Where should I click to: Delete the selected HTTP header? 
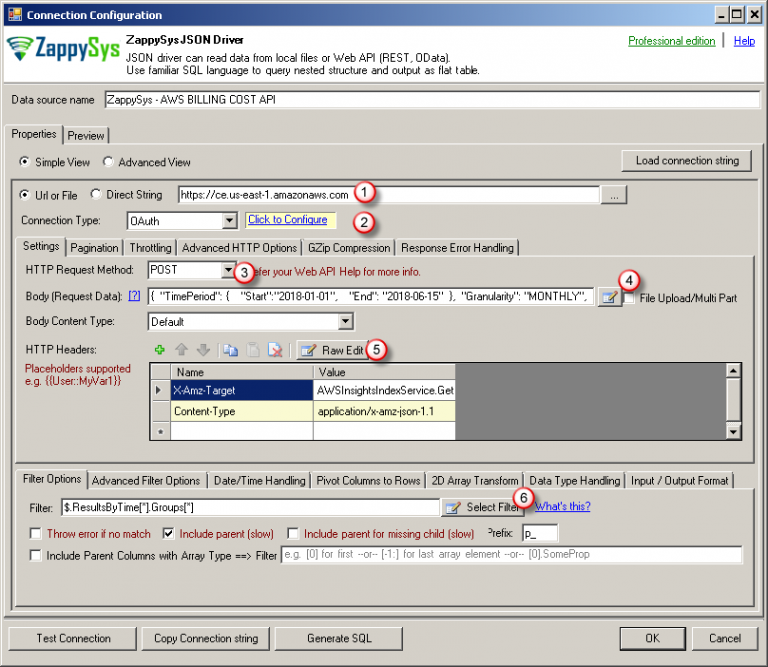coord(274,350)
